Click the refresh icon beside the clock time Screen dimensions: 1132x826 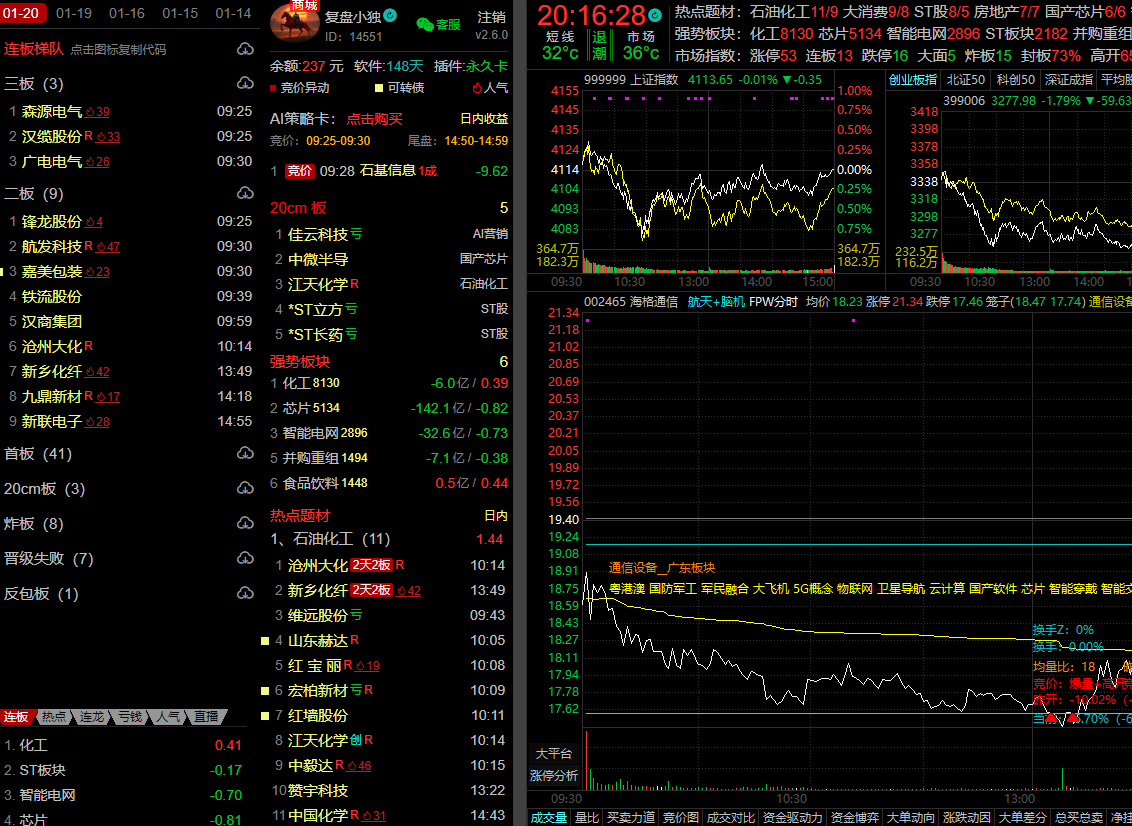tap(655, 16)
